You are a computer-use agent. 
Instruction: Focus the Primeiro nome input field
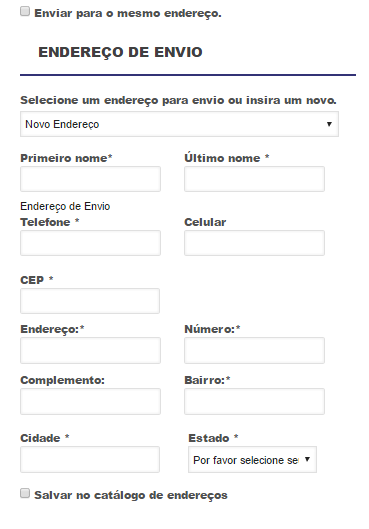[x=90, y=179]
